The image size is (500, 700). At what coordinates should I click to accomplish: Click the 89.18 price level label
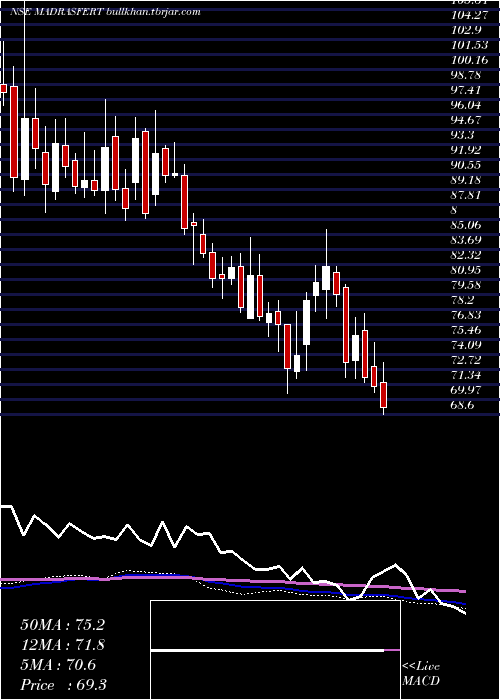[x=466, y=180]
